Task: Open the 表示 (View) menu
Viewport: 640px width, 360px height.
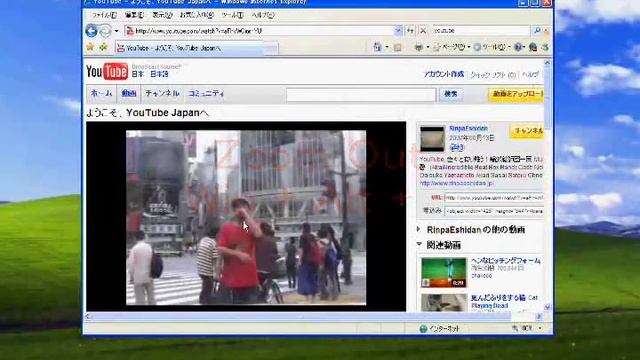Action: coord(162,15)
